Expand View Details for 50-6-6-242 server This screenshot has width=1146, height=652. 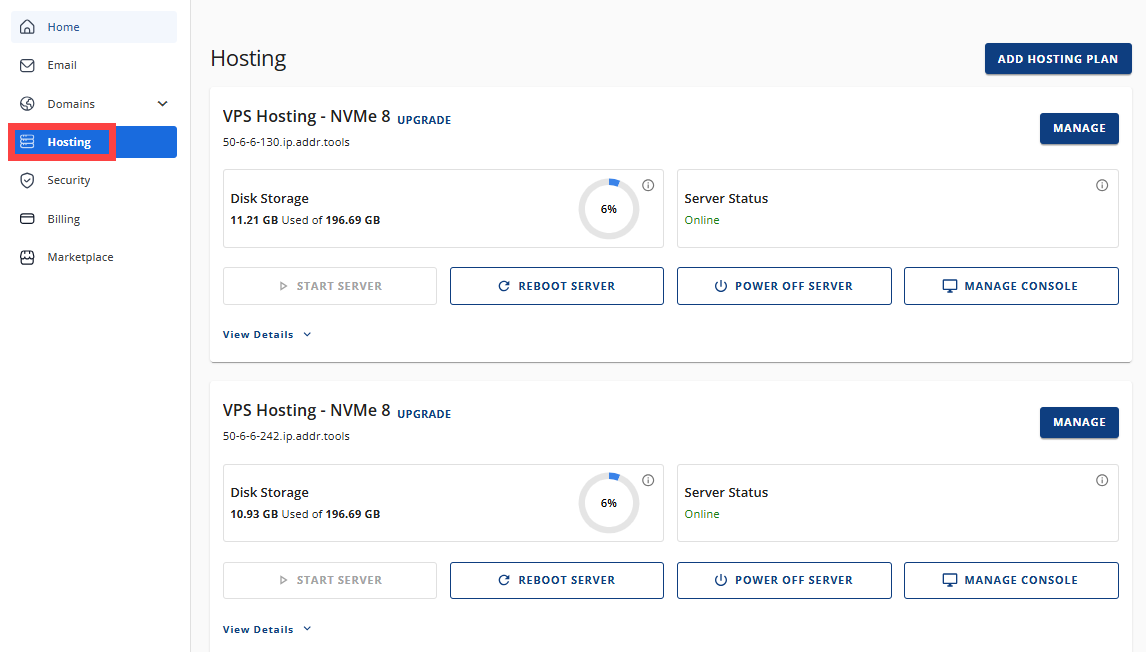(x=267, y=630)
